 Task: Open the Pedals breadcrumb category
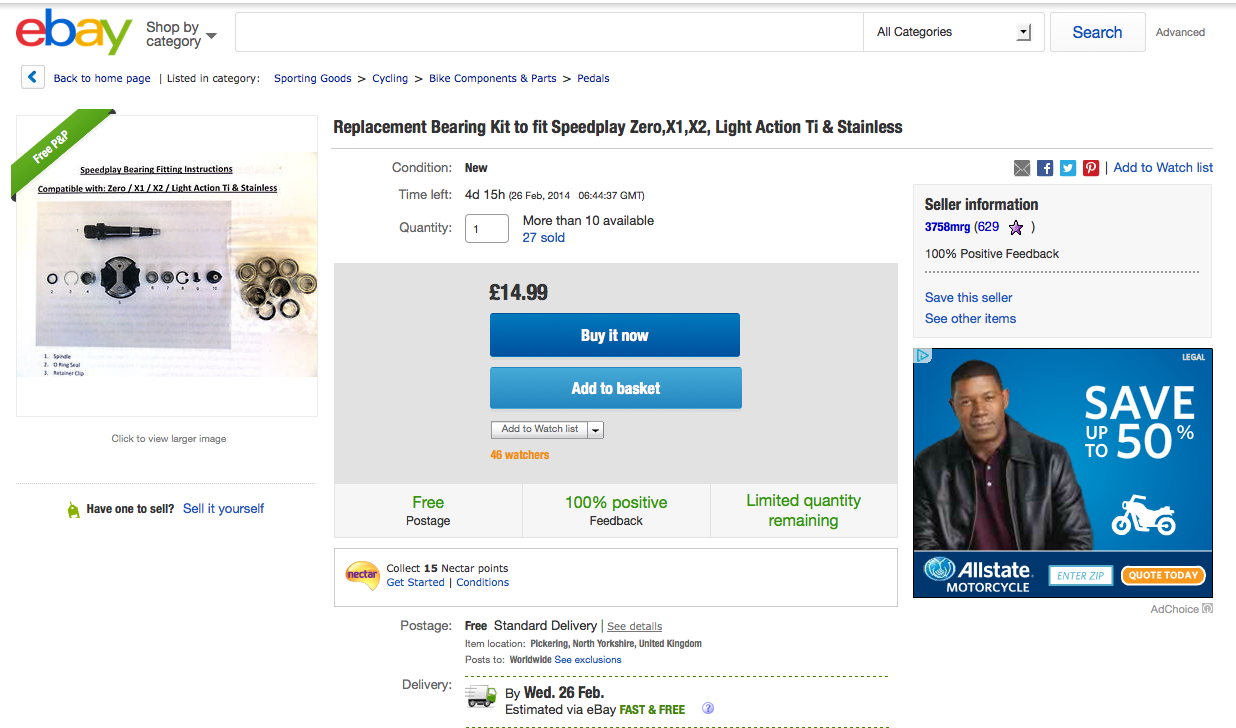[593, 78]
